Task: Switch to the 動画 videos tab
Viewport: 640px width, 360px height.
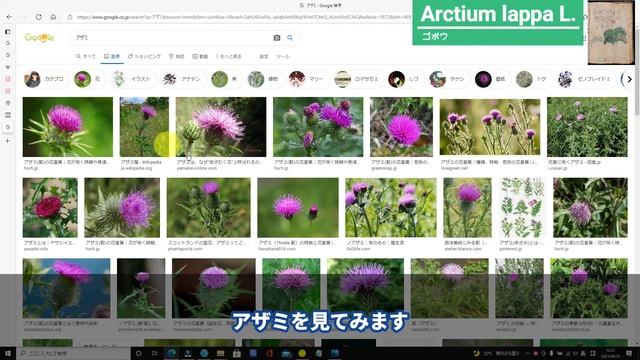Action: tap(200, 56)
